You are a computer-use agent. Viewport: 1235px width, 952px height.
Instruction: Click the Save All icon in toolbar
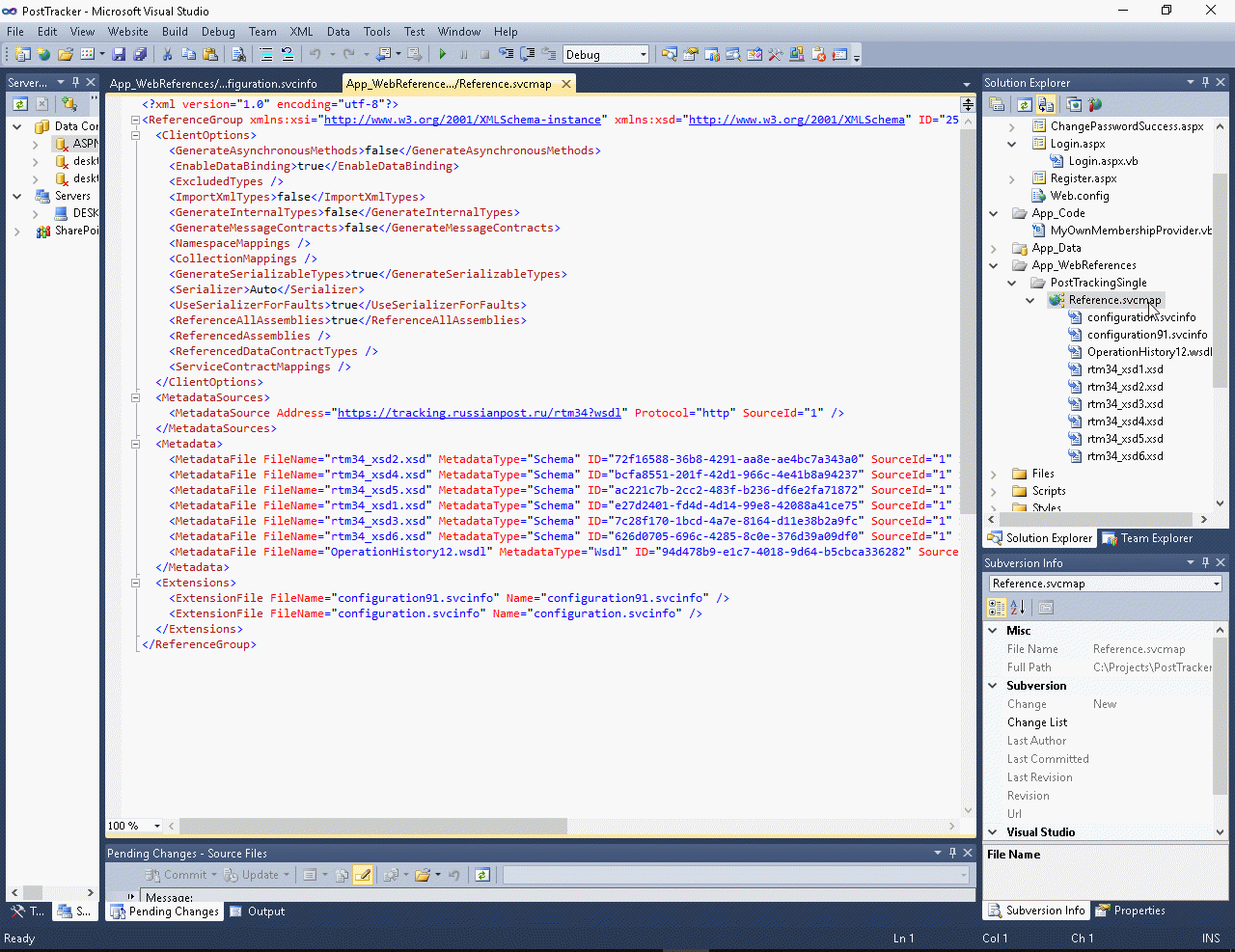pyautogui.click(x=140, y=55)
